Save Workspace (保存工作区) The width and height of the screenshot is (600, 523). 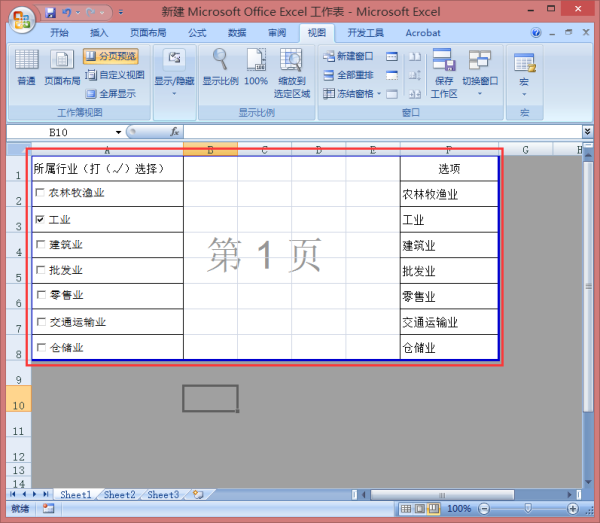pyautogui.click(x=444, y=73)
